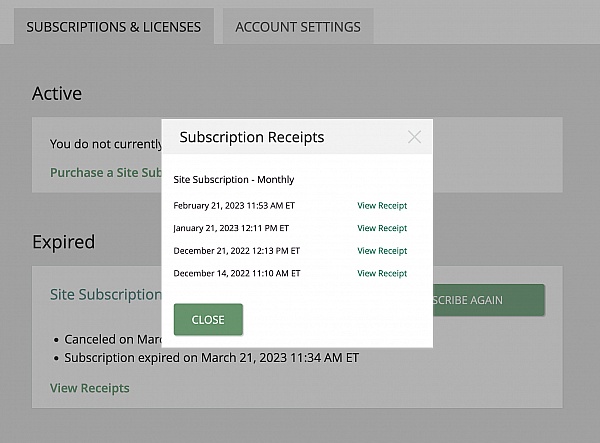Open the January 21, 2023 receipt
Screen dimensions: 600x443
[382, 228]
